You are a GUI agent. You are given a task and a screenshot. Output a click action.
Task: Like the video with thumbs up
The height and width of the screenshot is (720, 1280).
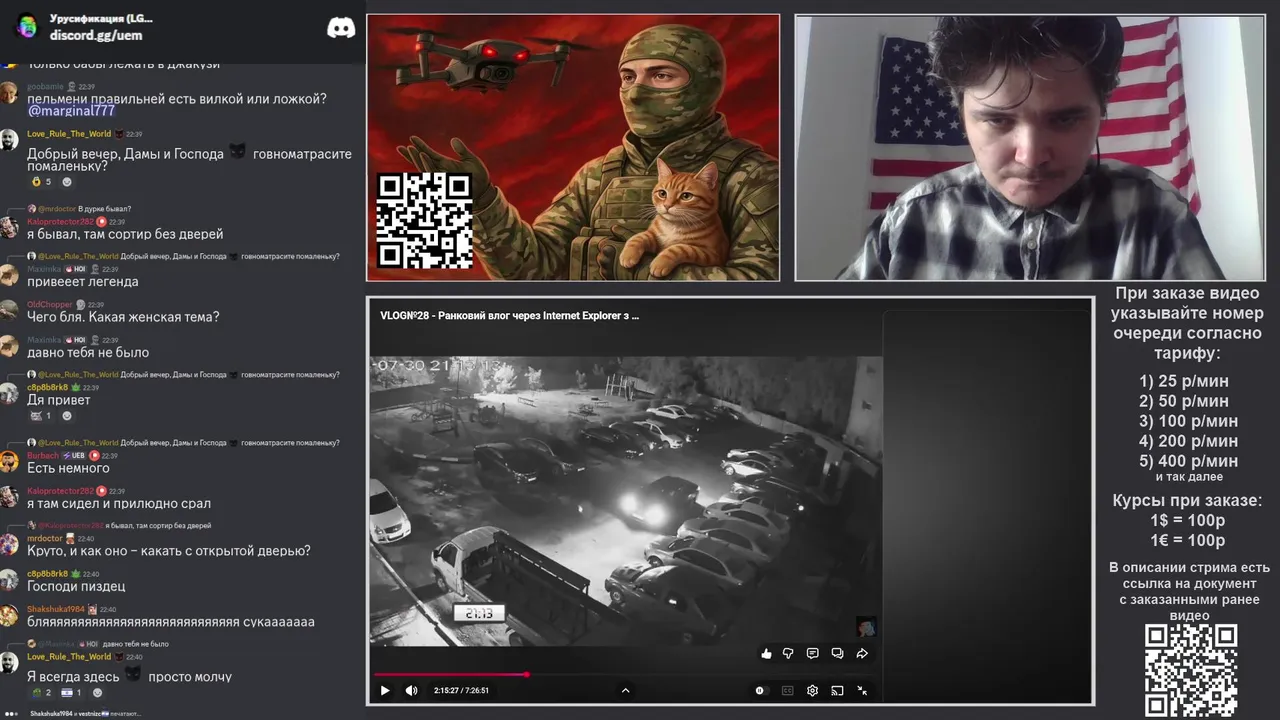tap(766, 653)
